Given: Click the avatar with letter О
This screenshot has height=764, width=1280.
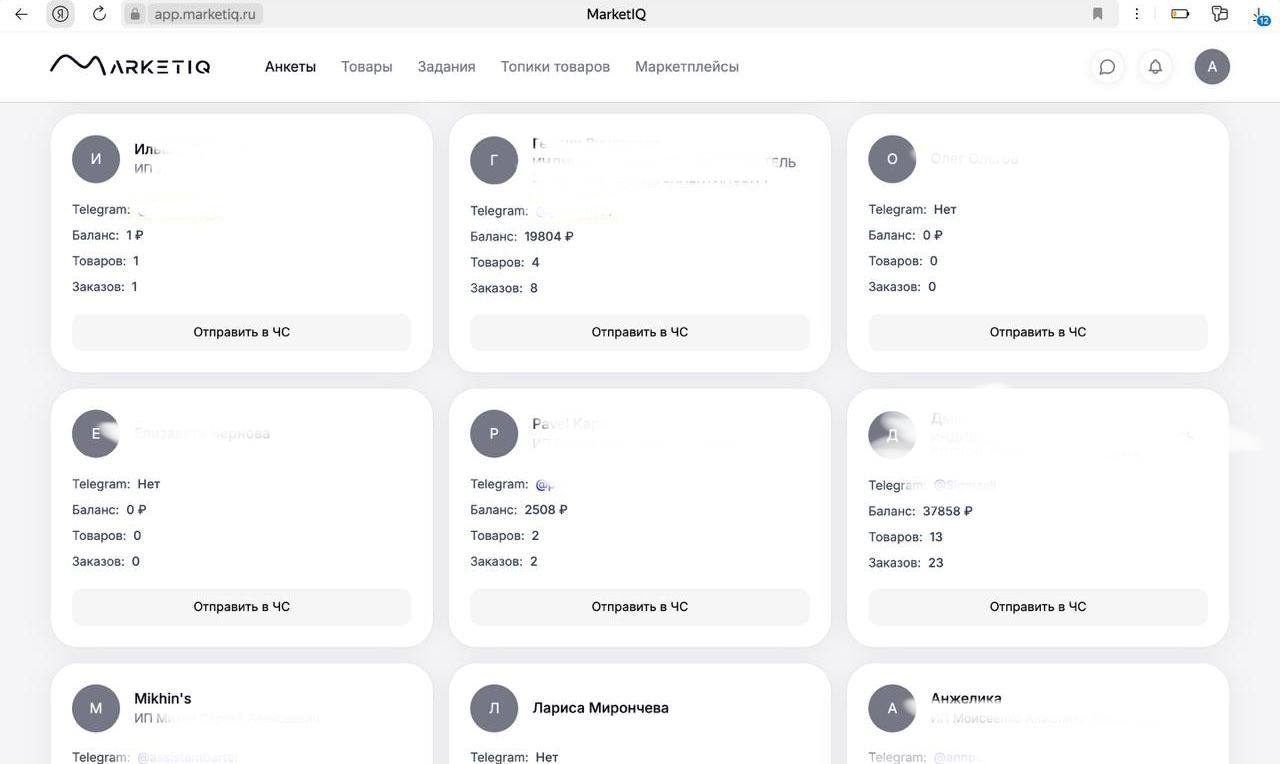Looking at the screenshot, I should [x=892, y=159].
